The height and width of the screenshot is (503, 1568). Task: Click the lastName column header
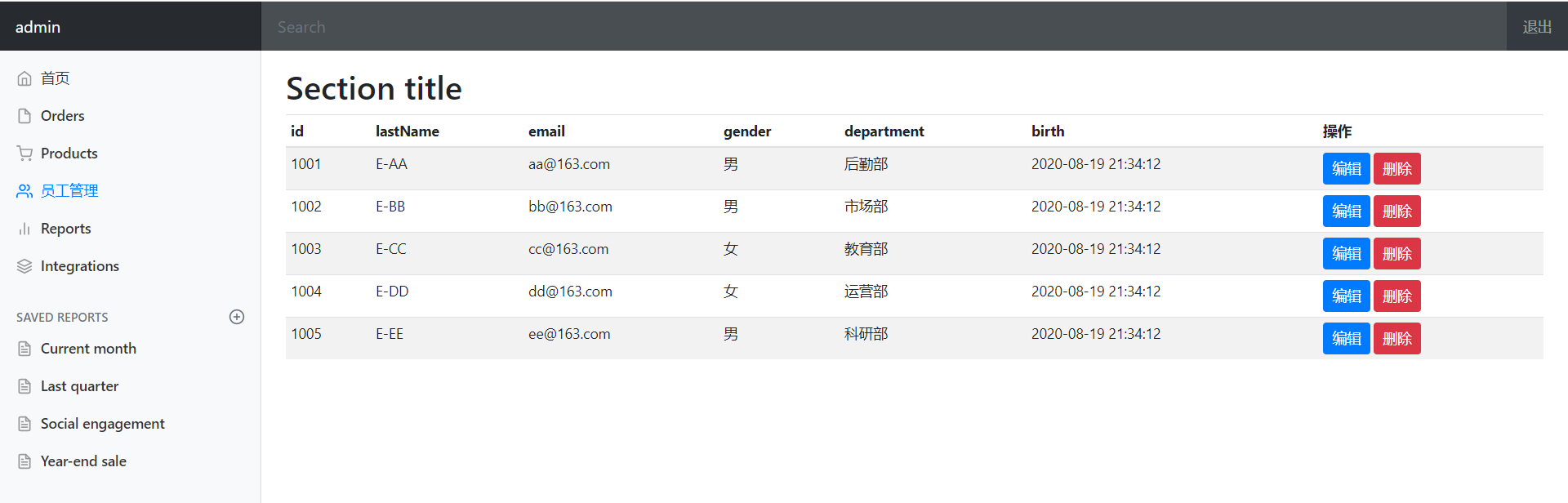point(408,131)
